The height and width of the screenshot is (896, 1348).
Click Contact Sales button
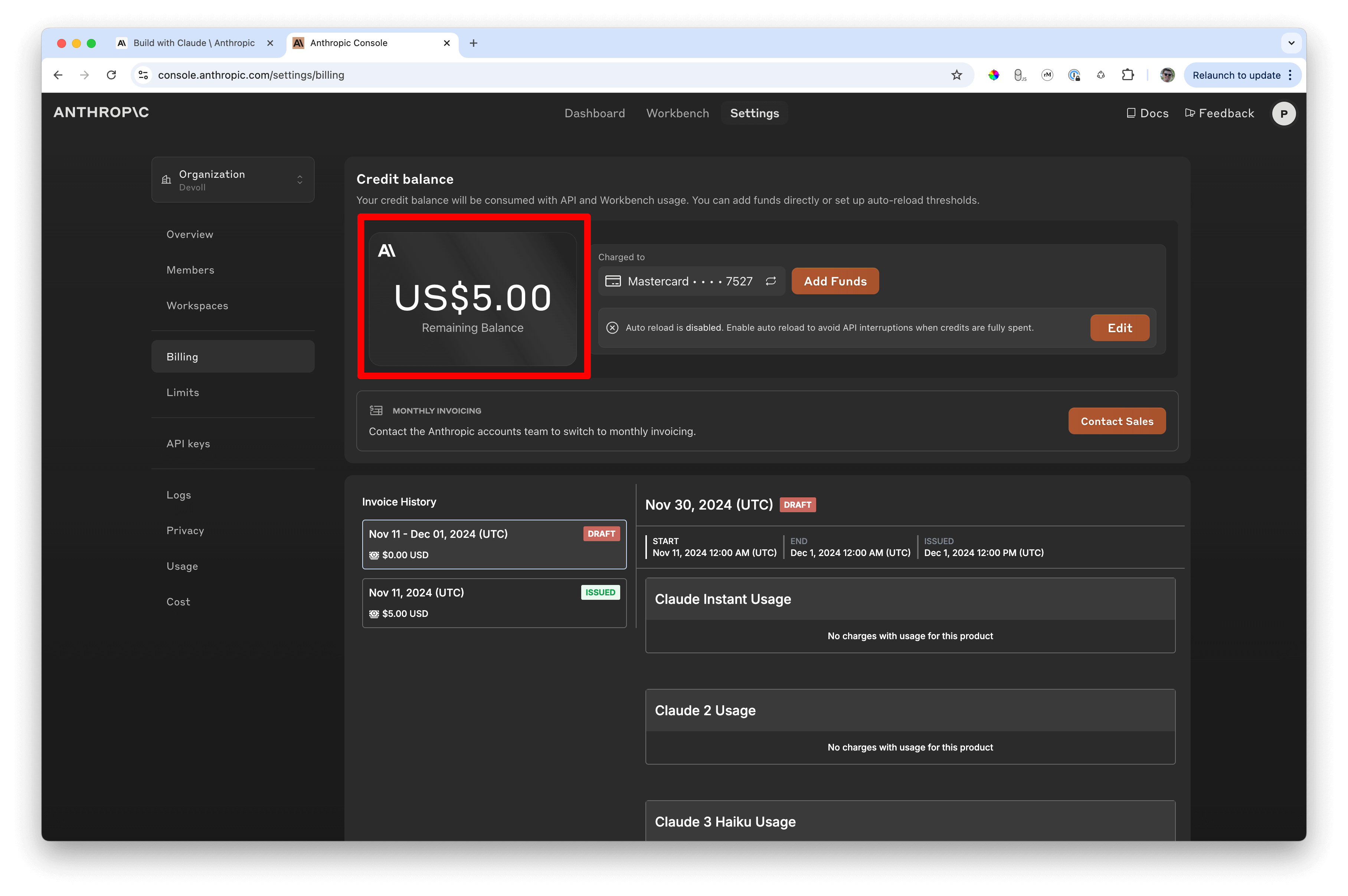pyautogui.click(x=1116, y=421)
